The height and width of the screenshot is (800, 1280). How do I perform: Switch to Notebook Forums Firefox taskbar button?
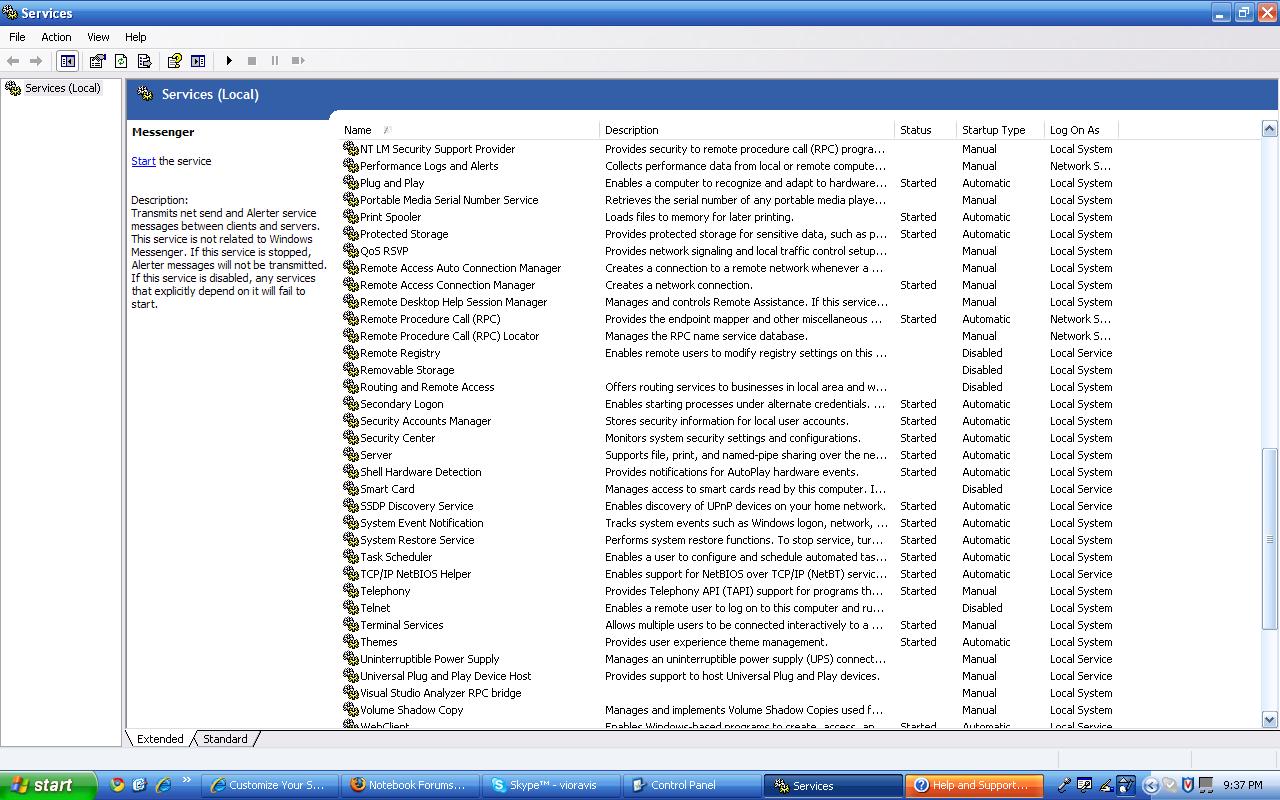coord(410,786)
